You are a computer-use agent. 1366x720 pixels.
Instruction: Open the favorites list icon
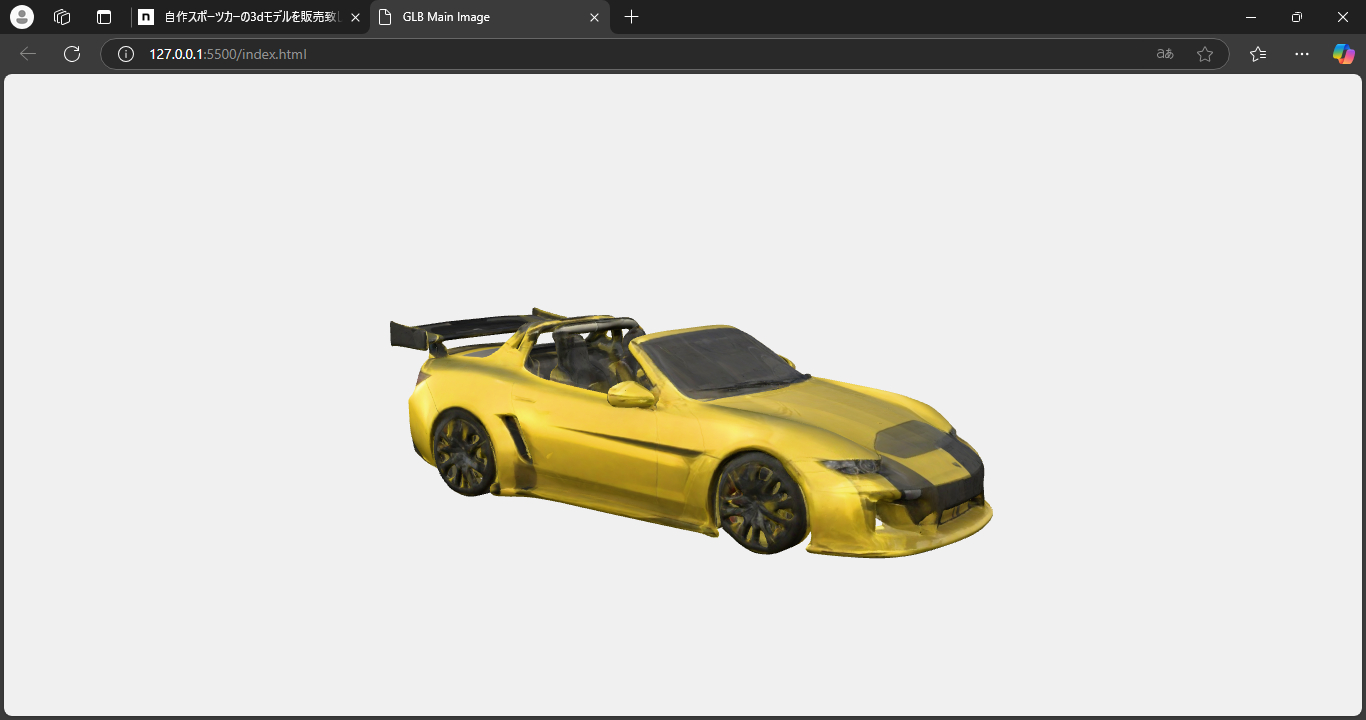pos(1257,54)
